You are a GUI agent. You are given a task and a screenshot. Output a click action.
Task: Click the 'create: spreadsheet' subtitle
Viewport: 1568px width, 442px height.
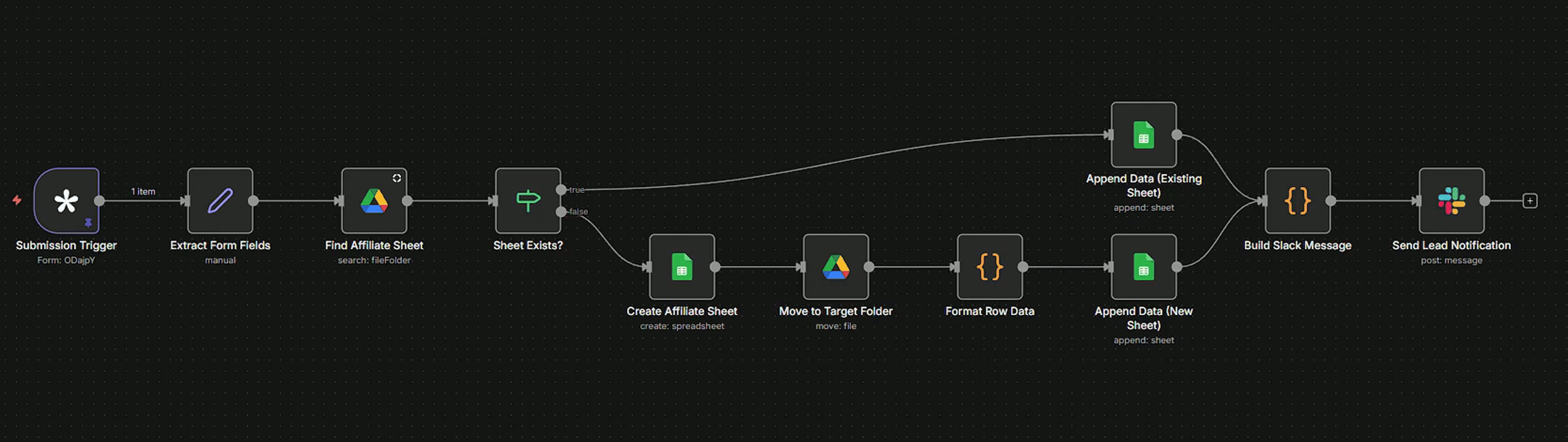[682, 326]
